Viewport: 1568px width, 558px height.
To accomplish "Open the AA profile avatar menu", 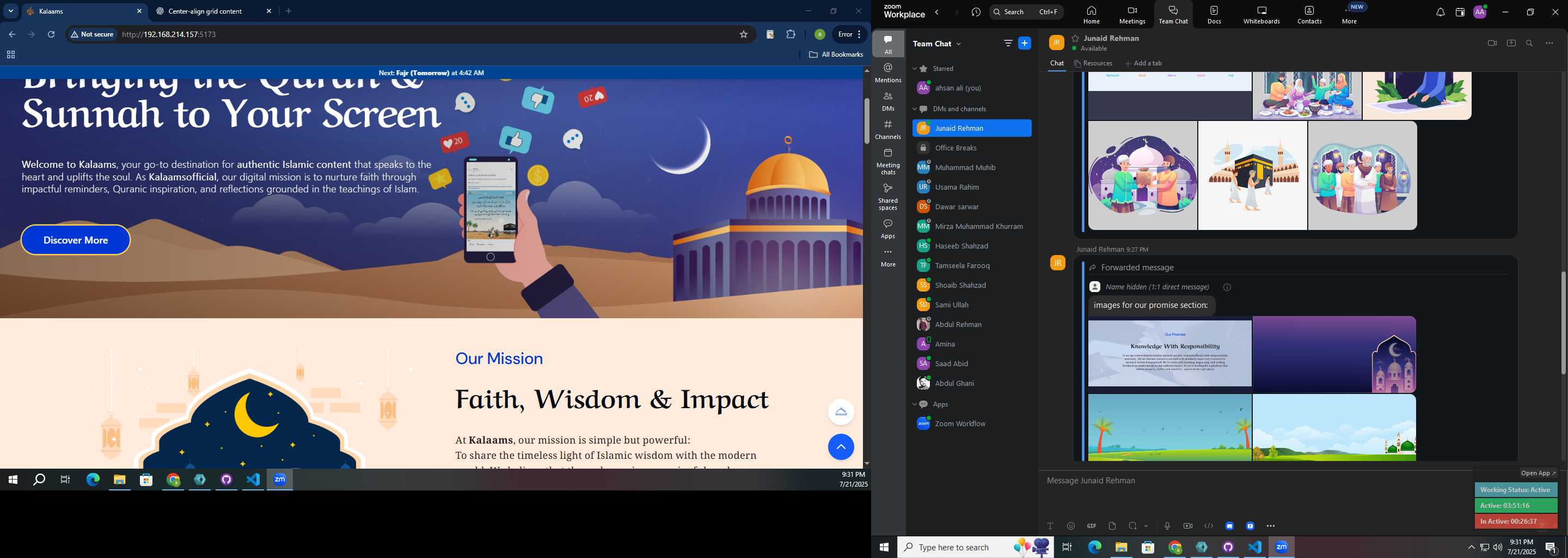I will pos(1480,12).
